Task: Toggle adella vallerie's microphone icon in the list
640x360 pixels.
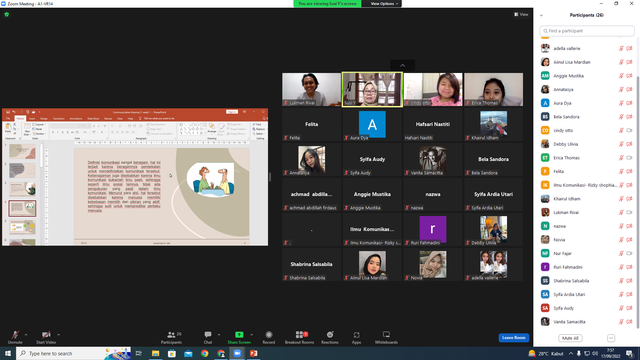Action: click(621, 48)
